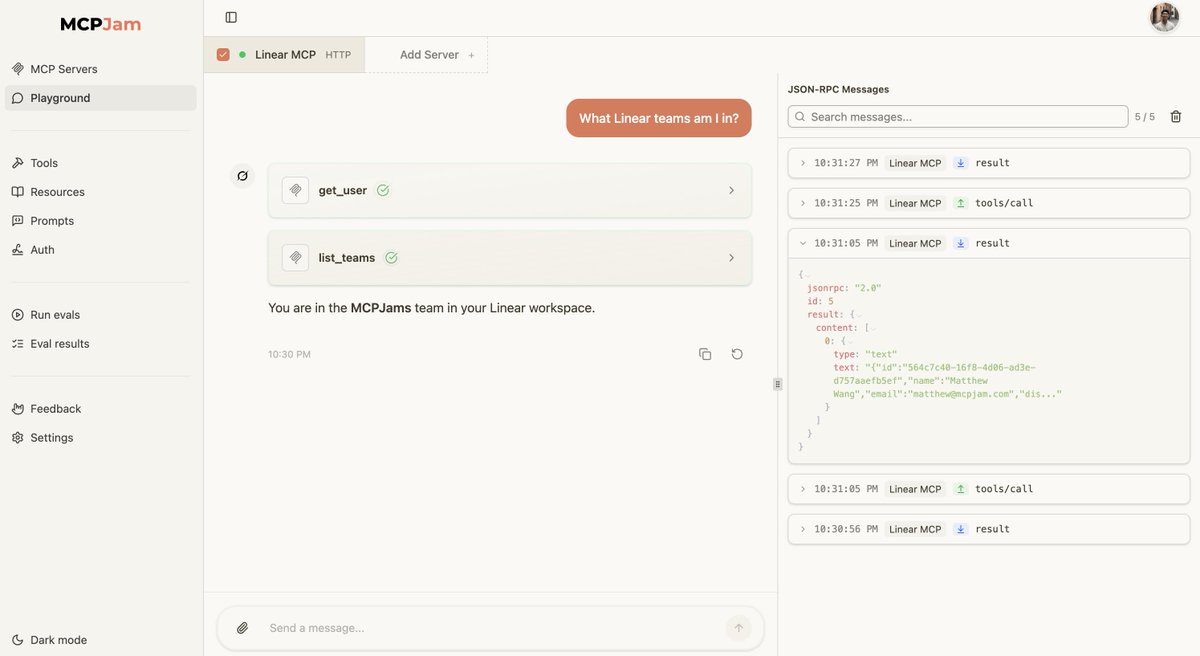Click the search icon in the messages search
Image resolution: width=1200 pixels, height=656 pixels.
point(799,117)
